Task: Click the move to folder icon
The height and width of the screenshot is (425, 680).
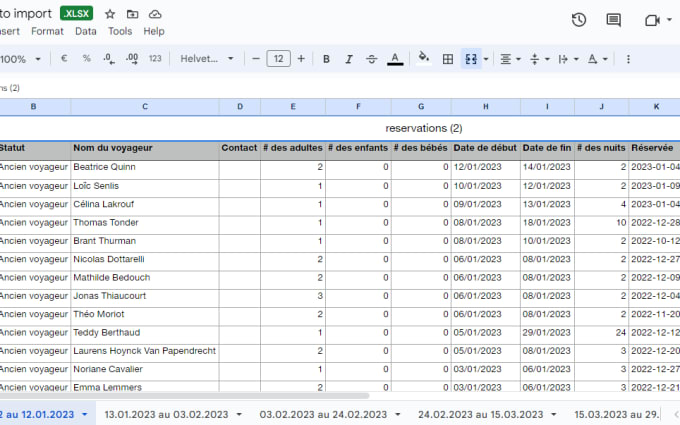Action: [132, 14]
